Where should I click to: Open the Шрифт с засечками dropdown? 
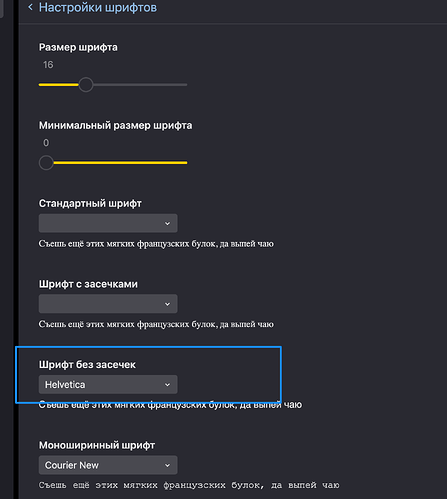(108, 304)
